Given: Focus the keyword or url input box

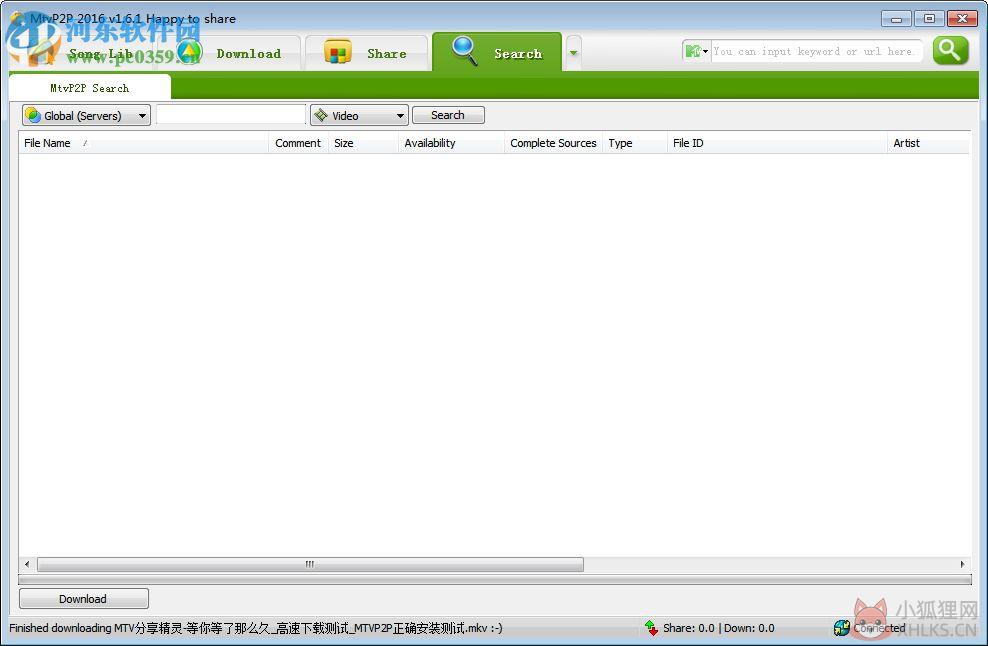Looking at the screenshot, I should pyautogui.click(x=817, y=51).
